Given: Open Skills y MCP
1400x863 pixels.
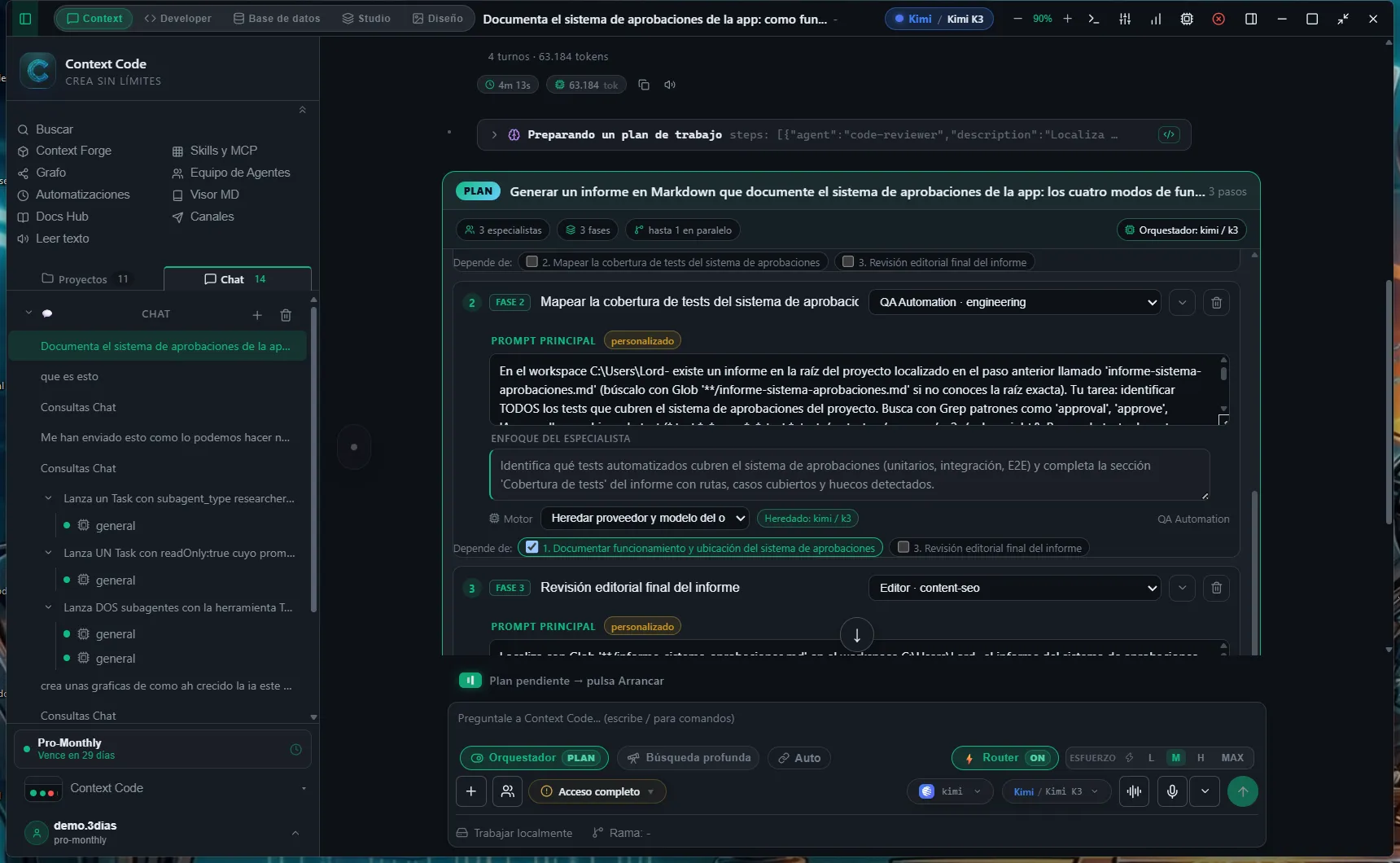Looking at the screenshot, I should click(x=215, y=151).
